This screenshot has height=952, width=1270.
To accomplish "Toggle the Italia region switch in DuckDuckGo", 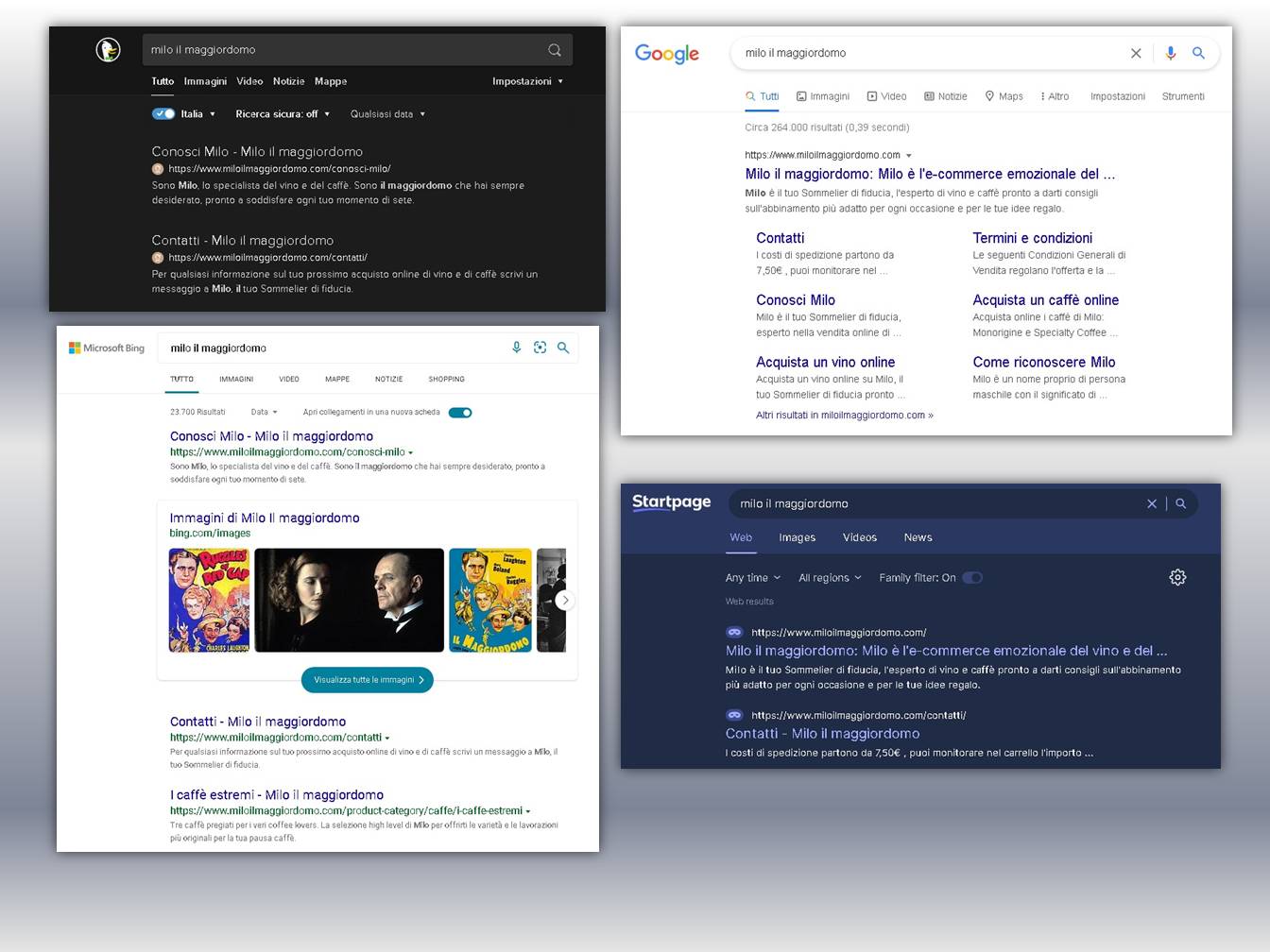I will tap(163, 113).
